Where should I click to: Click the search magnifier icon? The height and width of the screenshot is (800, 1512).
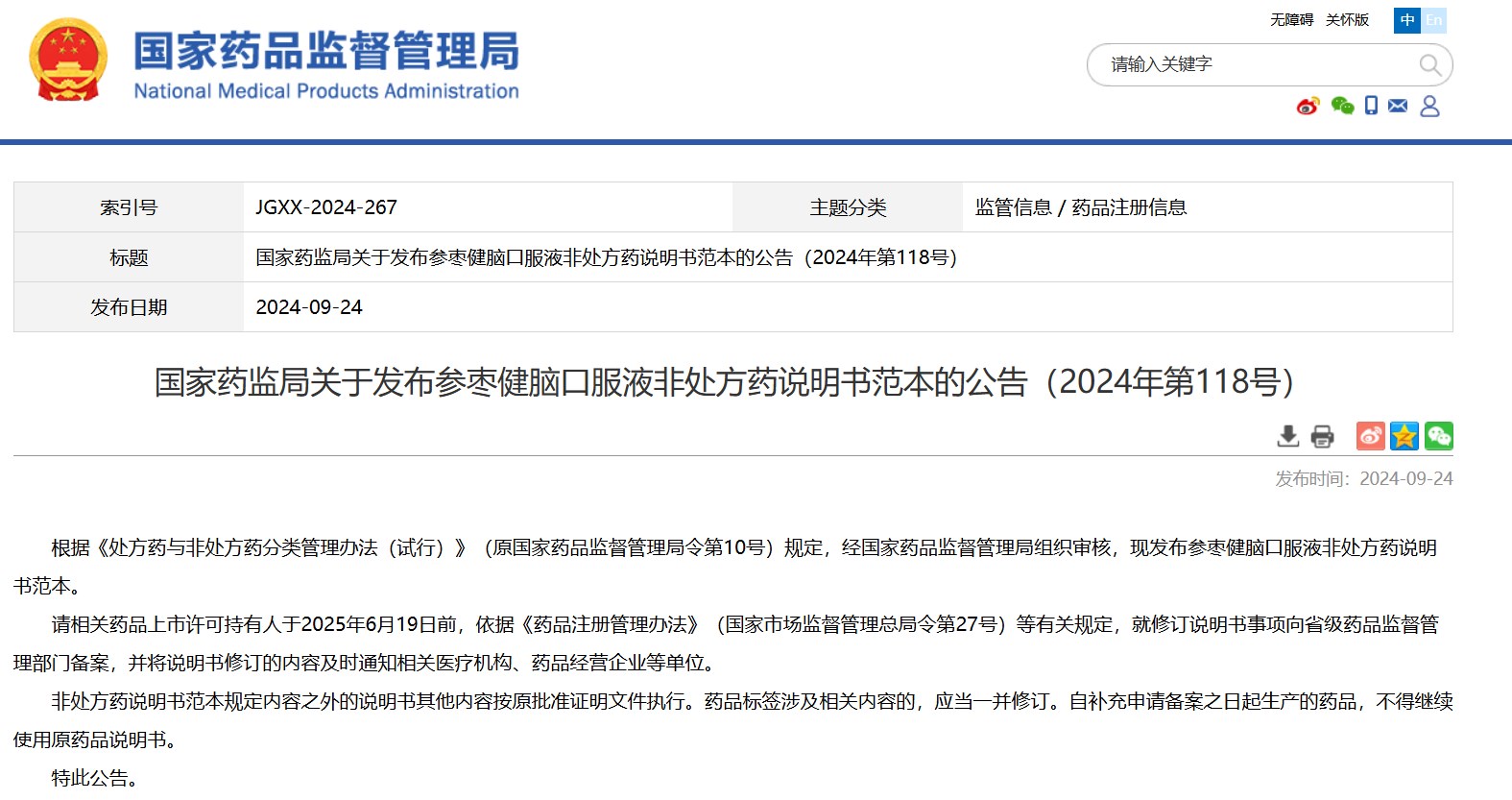[1429, 65]
